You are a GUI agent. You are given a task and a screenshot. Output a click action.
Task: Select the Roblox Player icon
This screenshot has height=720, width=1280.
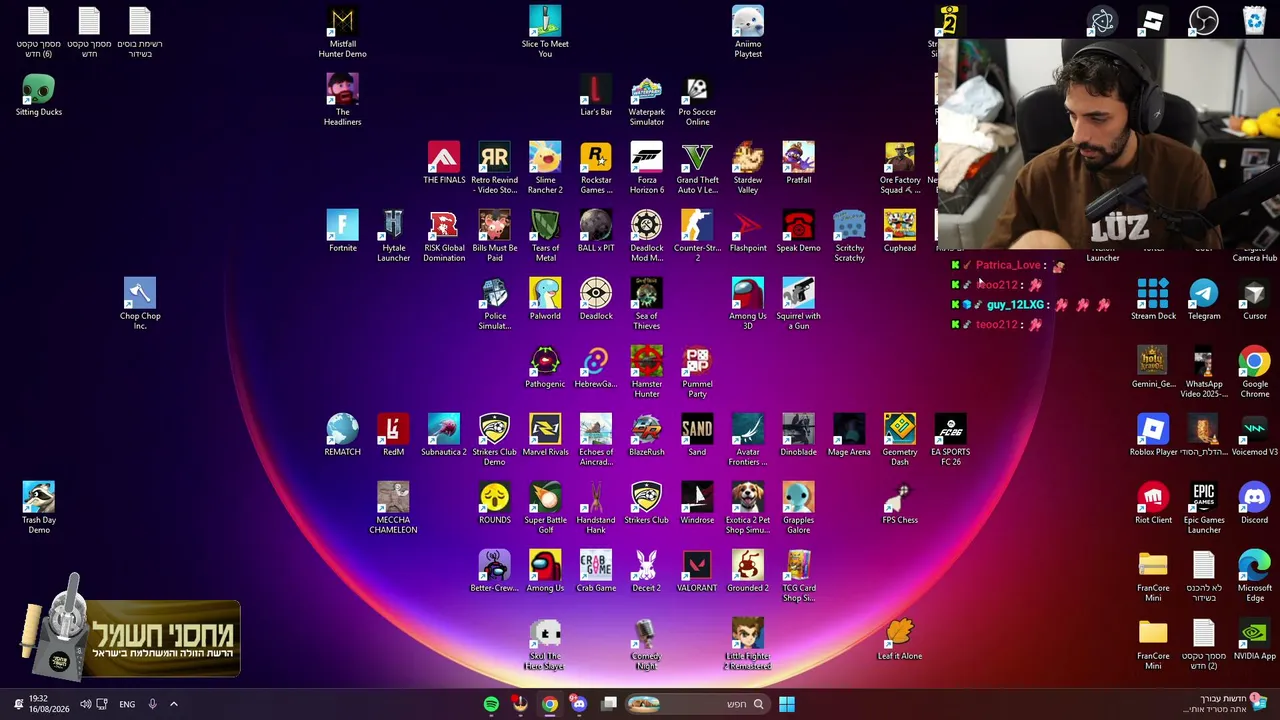click(1153, 435)
